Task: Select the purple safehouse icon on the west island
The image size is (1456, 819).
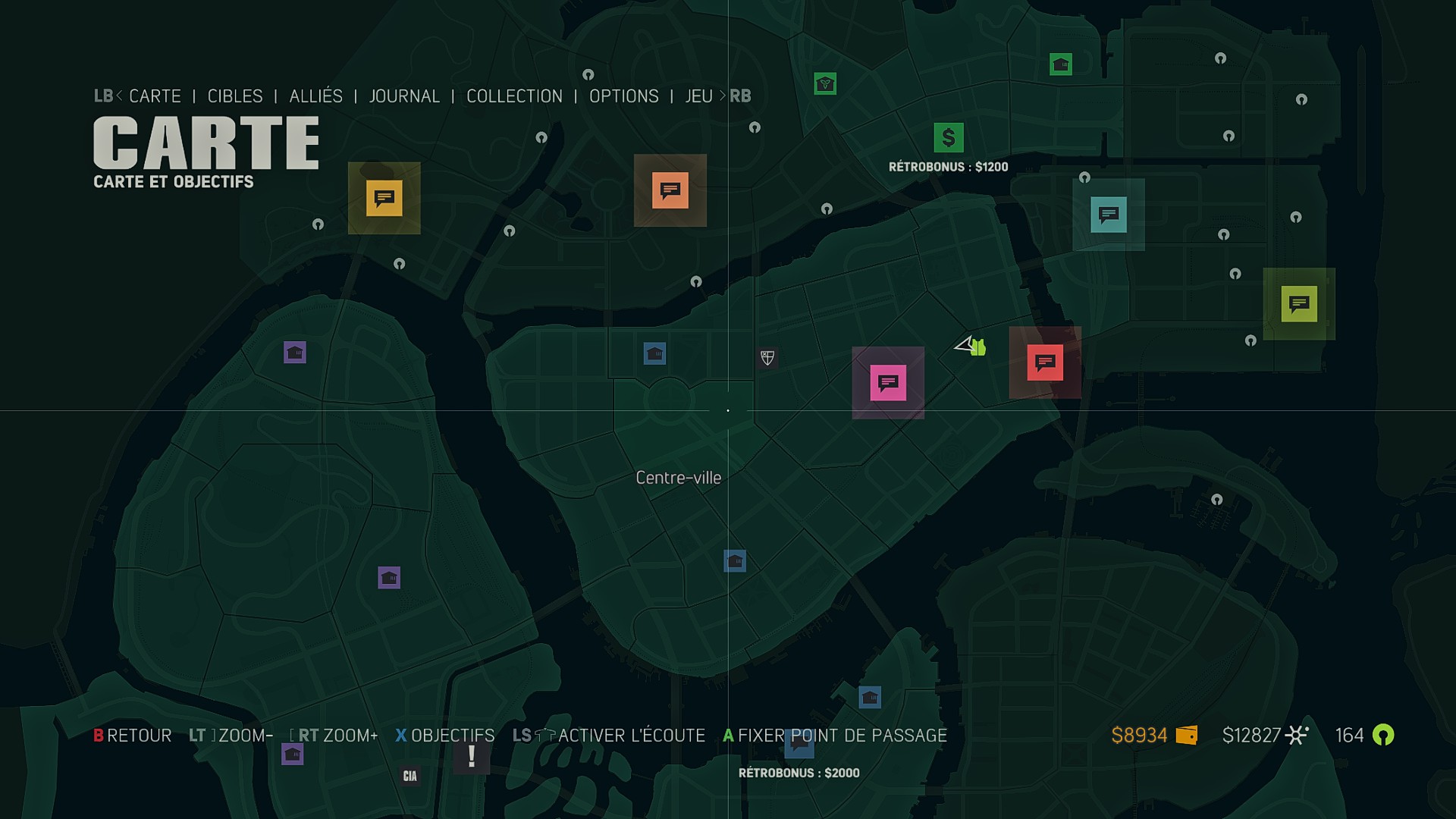Action: 294,353
